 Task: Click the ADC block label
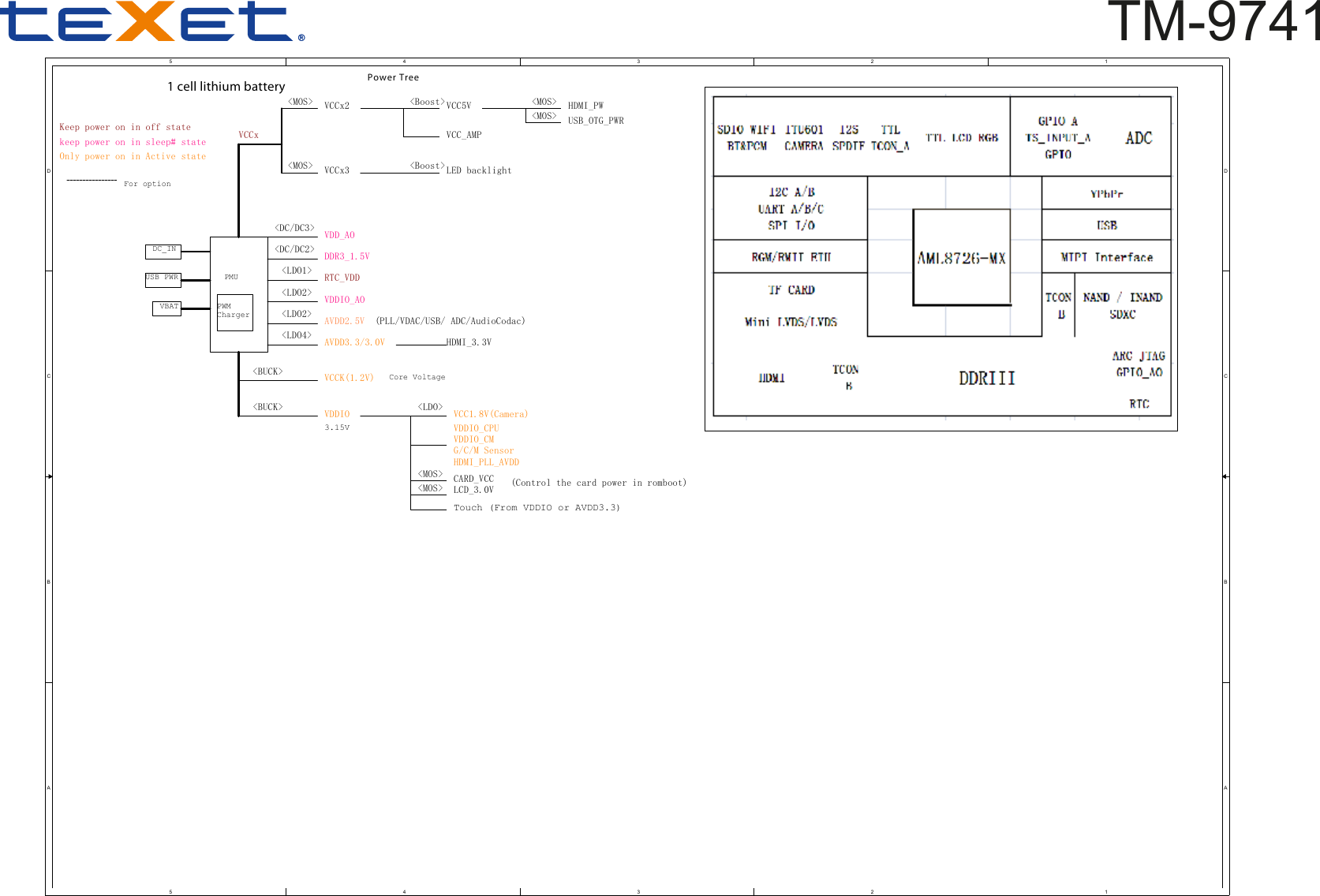point(1139,138)
